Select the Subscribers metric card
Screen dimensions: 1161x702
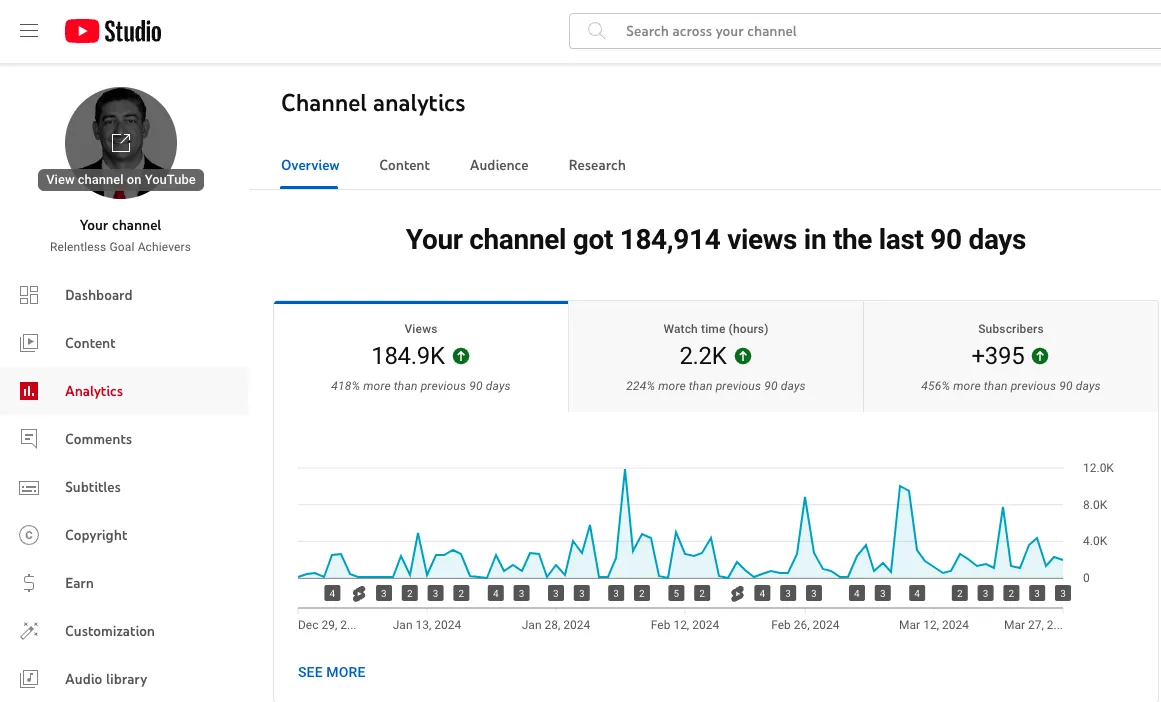click(1010, 357)
